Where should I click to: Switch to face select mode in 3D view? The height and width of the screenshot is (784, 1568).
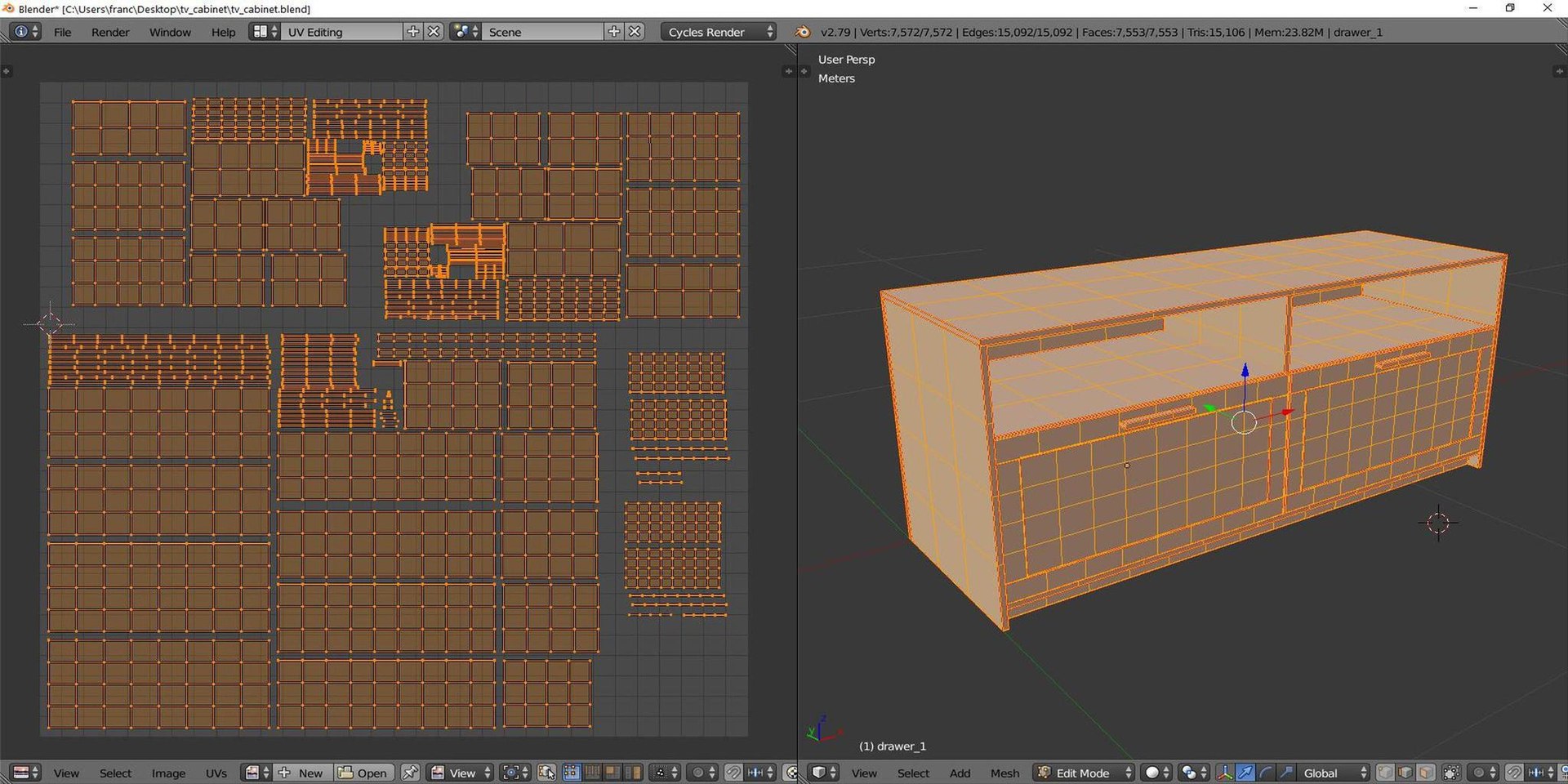point(1426,773)
